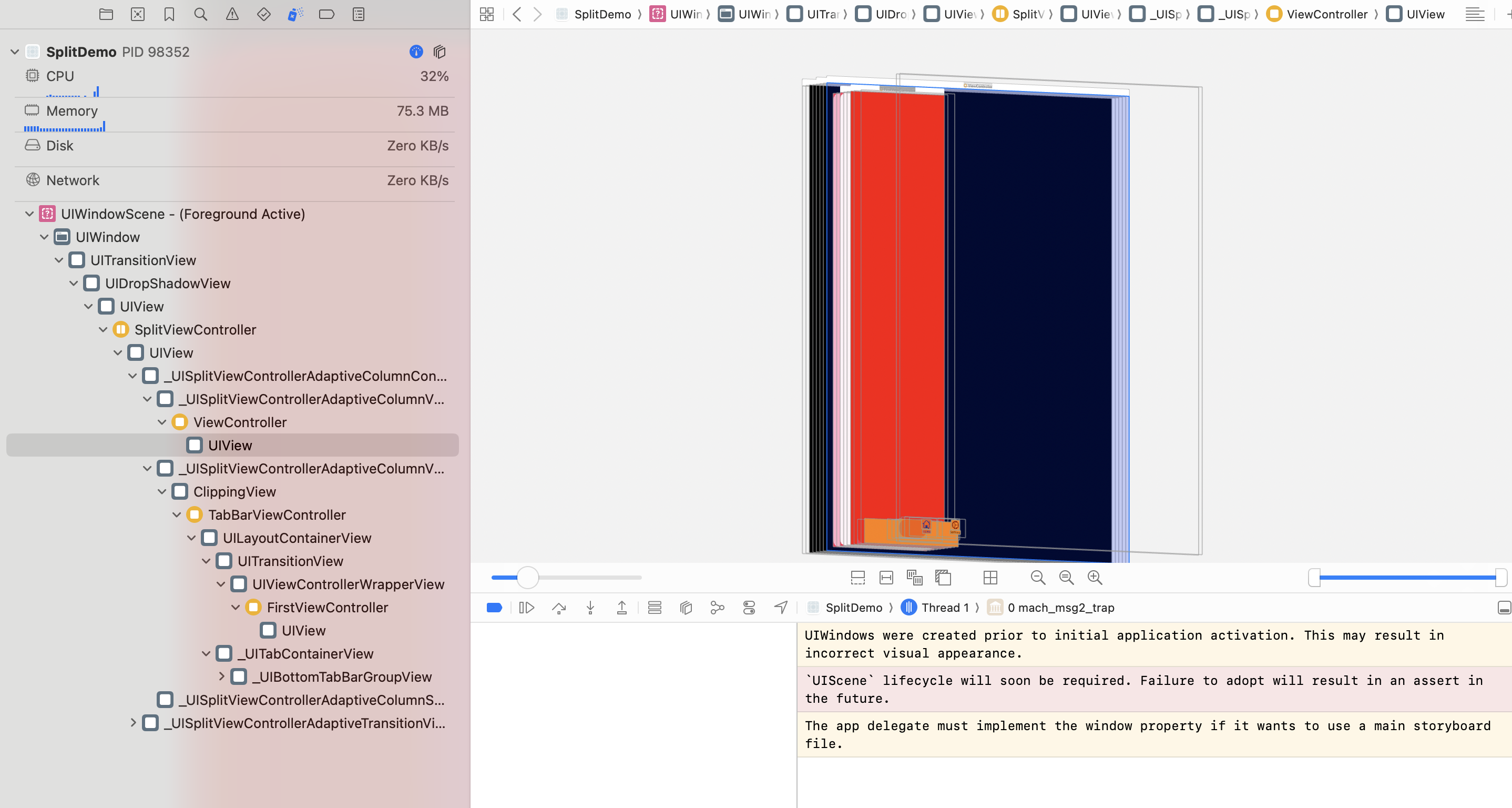Expand _UISplitViewControllerAdaptiveTransitionVi... chevron

pyautogui.click(x=133, y=723)
